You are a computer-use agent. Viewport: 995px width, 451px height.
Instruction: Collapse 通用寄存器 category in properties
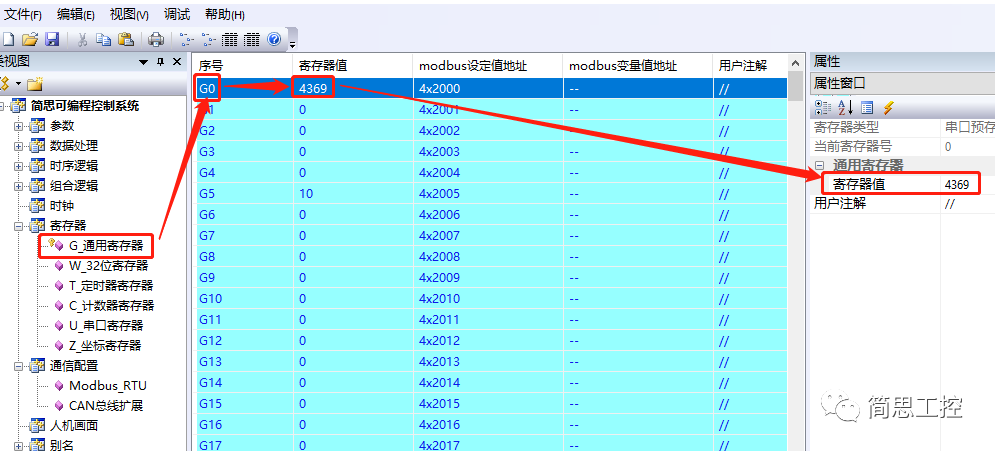click(819, 166)
